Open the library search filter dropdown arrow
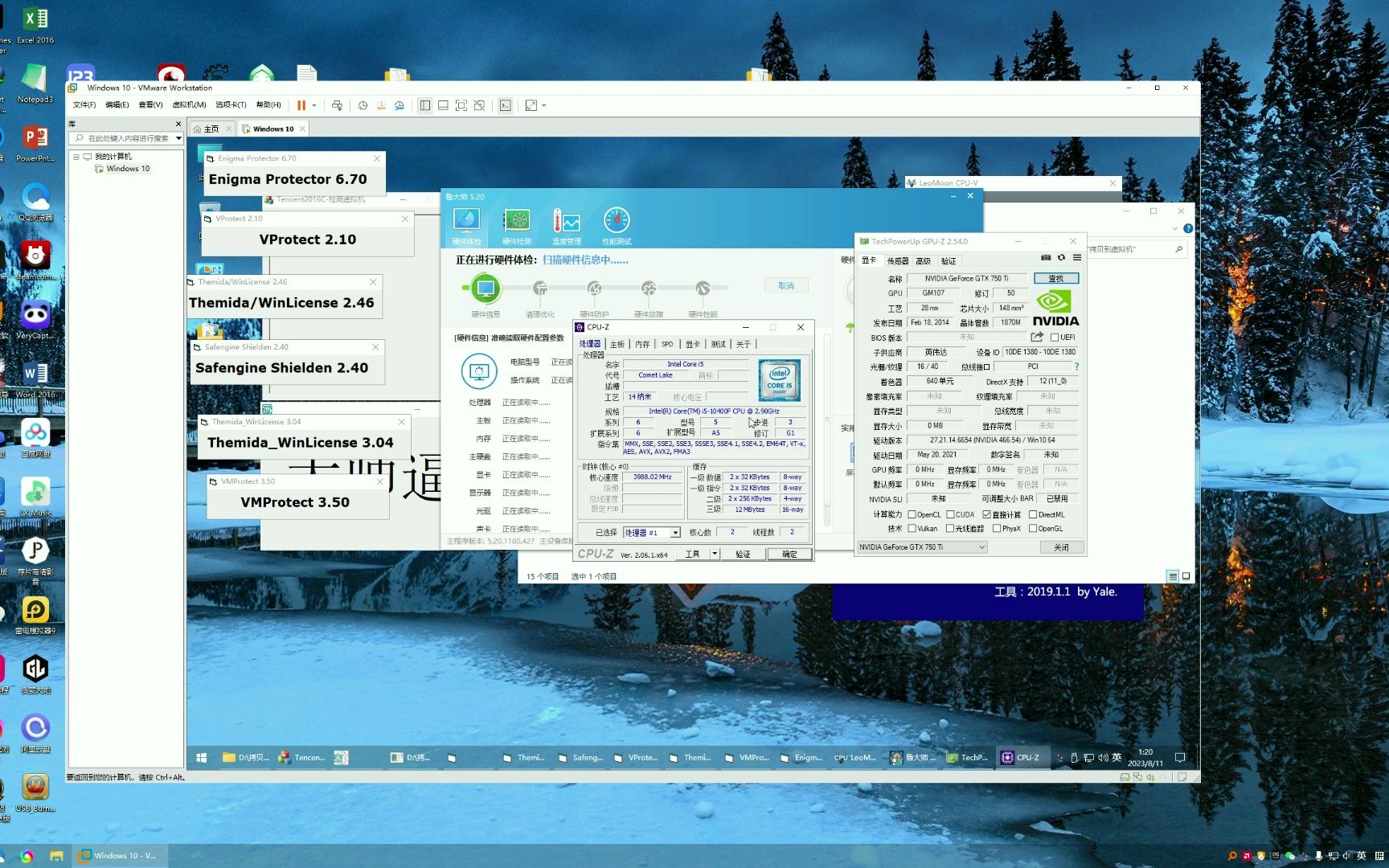The width and height of the screenshot is (1389, 868). [178, 138]
